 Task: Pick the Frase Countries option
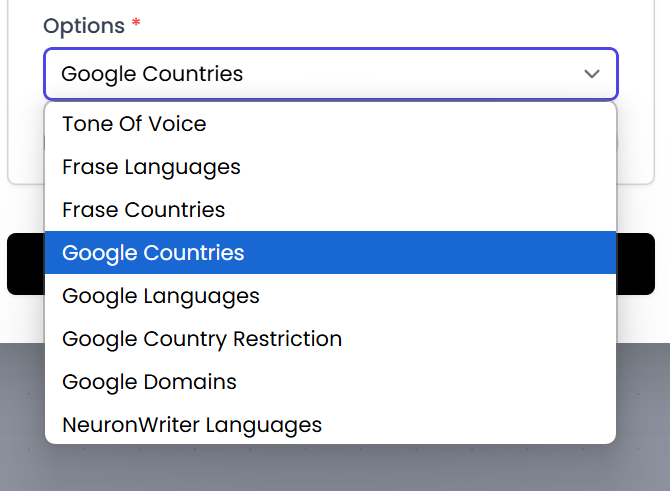point(143,210)
